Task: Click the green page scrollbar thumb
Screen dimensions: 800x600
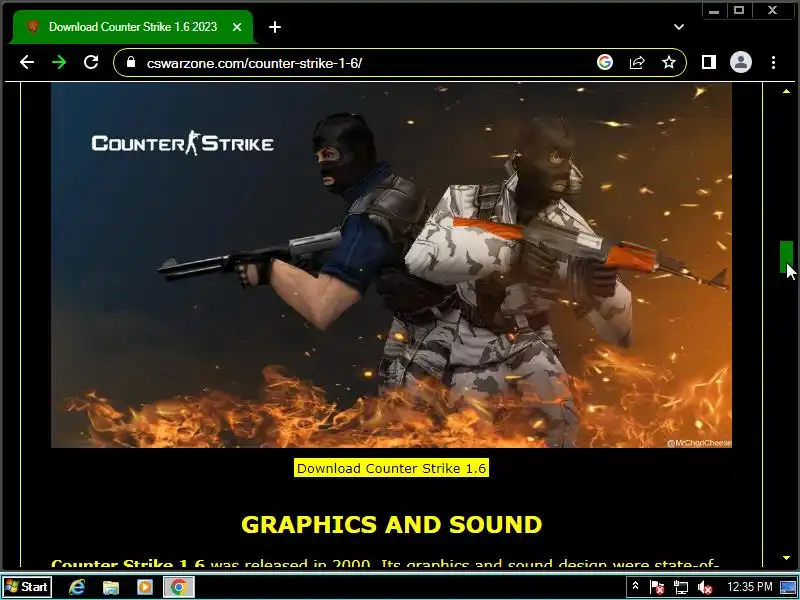Action: (x=786, y=257)
